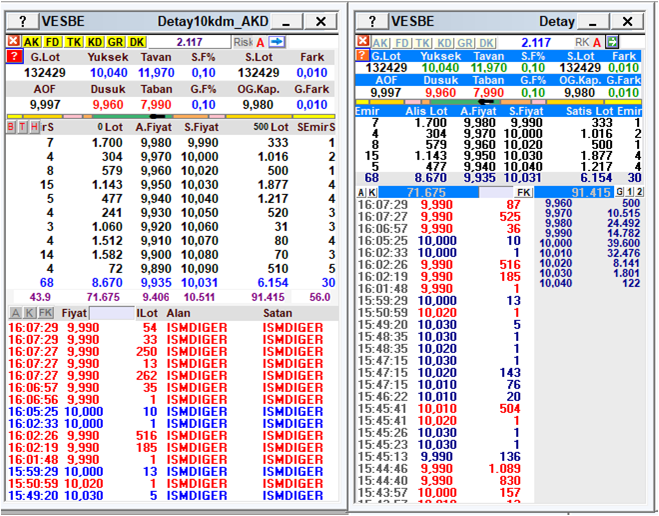Viewport: 659px width, 516px height.
Task: Click ask price 10,050 in left depth table
Action: click(200, 213)
